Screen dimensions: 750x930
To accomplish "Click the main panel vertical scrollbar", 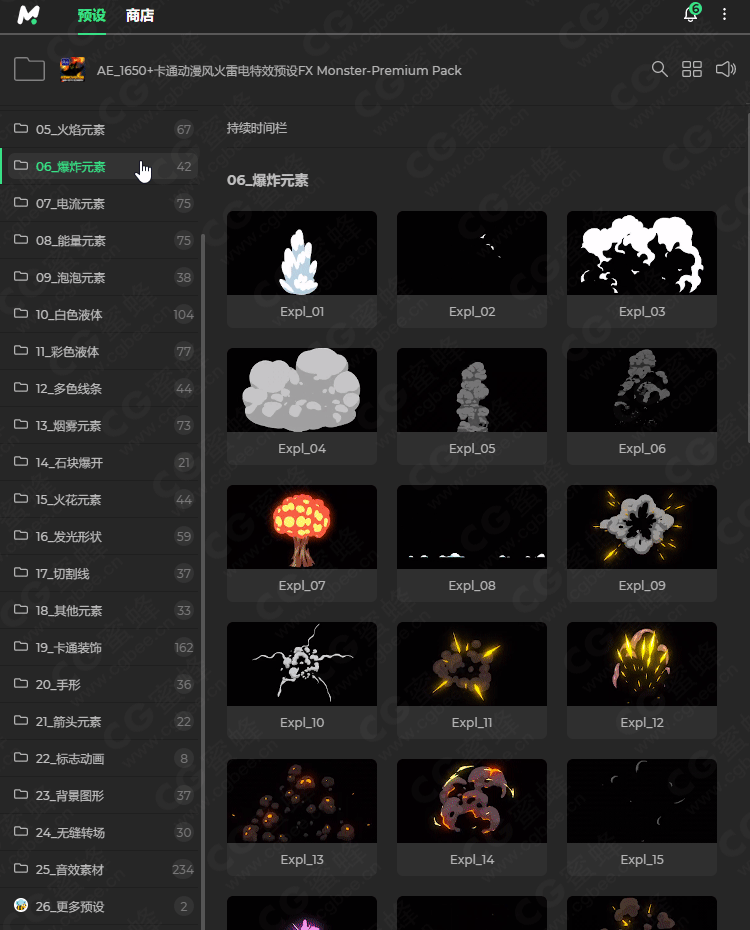I will 748,276.
